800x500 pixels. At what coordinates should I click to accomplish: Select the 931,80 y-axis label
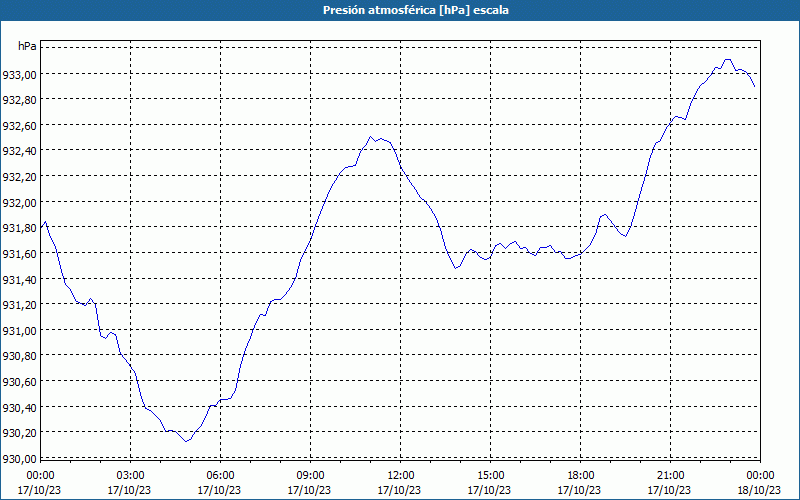click(19, 228)
